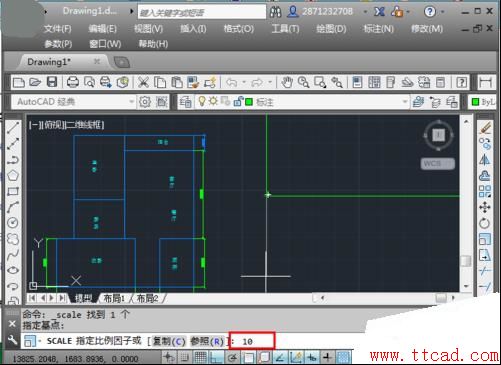501x365 pixels.
Task: Open the WCS coordinate system dropdown
Action: click(x=438, y=163)
